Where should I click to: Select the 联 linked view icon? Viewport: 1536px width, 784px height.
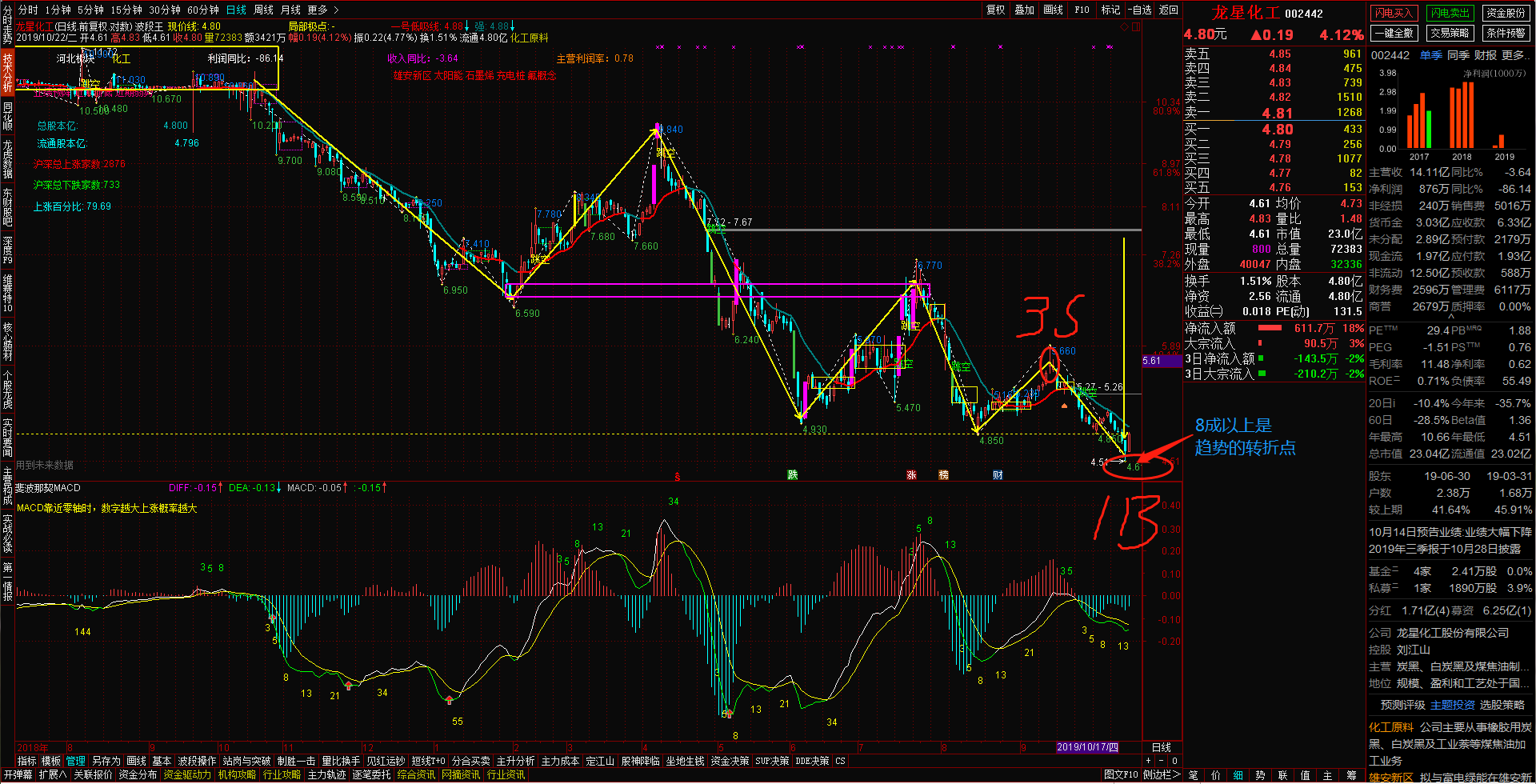click(1283, 775)
